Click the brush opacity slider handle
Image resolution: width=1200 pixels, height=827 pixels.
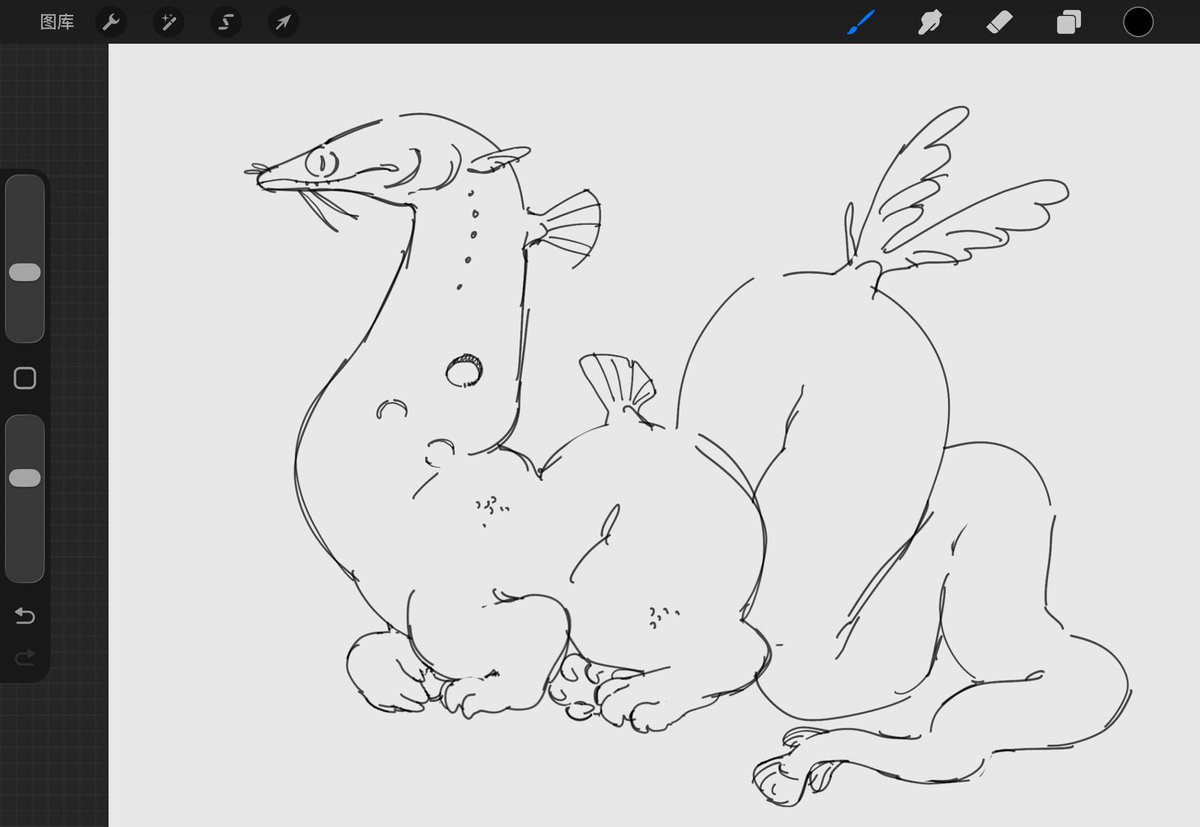tap(25, 478)
